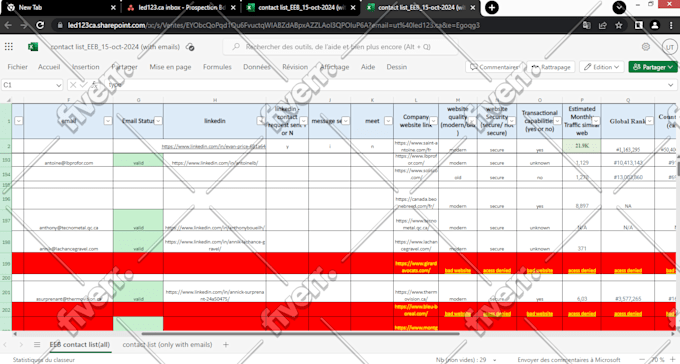This screenshot has height=364, width=680.
Task: Check the cloud save status icon beside filename
Action: (190, 47)
